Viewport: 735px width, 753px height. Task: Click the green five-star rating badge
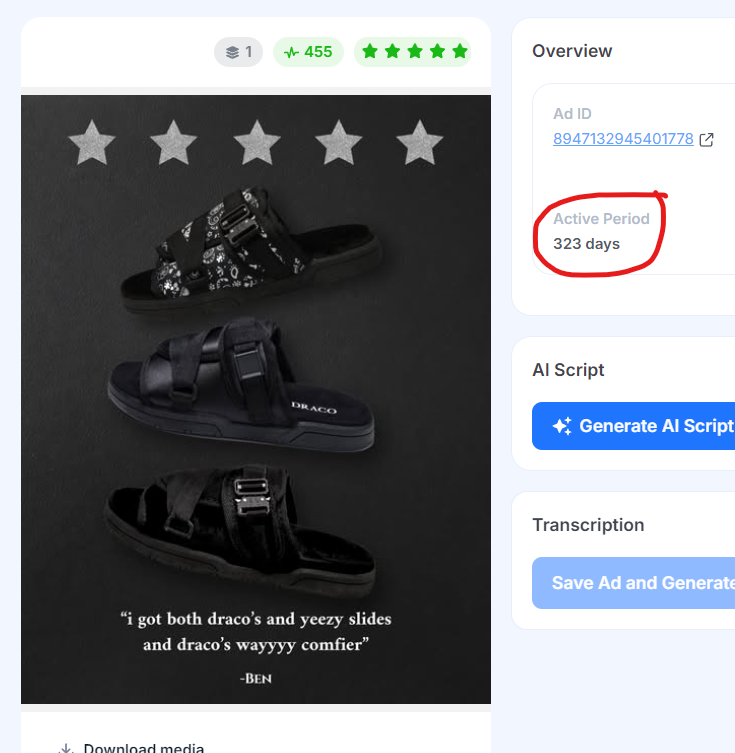pos(413,52)
